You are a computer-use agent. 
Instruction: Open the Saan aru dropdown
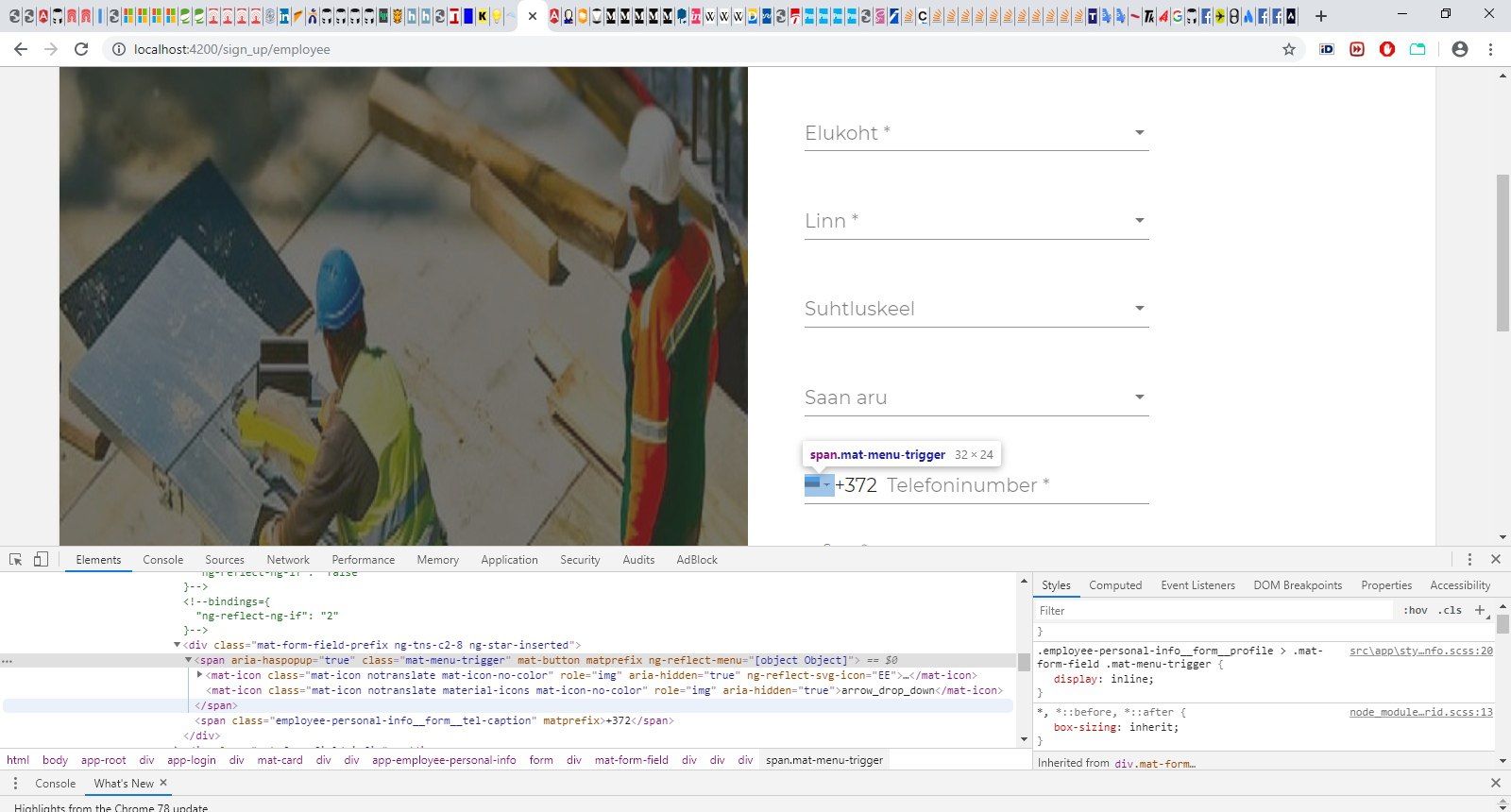[976, 398]
